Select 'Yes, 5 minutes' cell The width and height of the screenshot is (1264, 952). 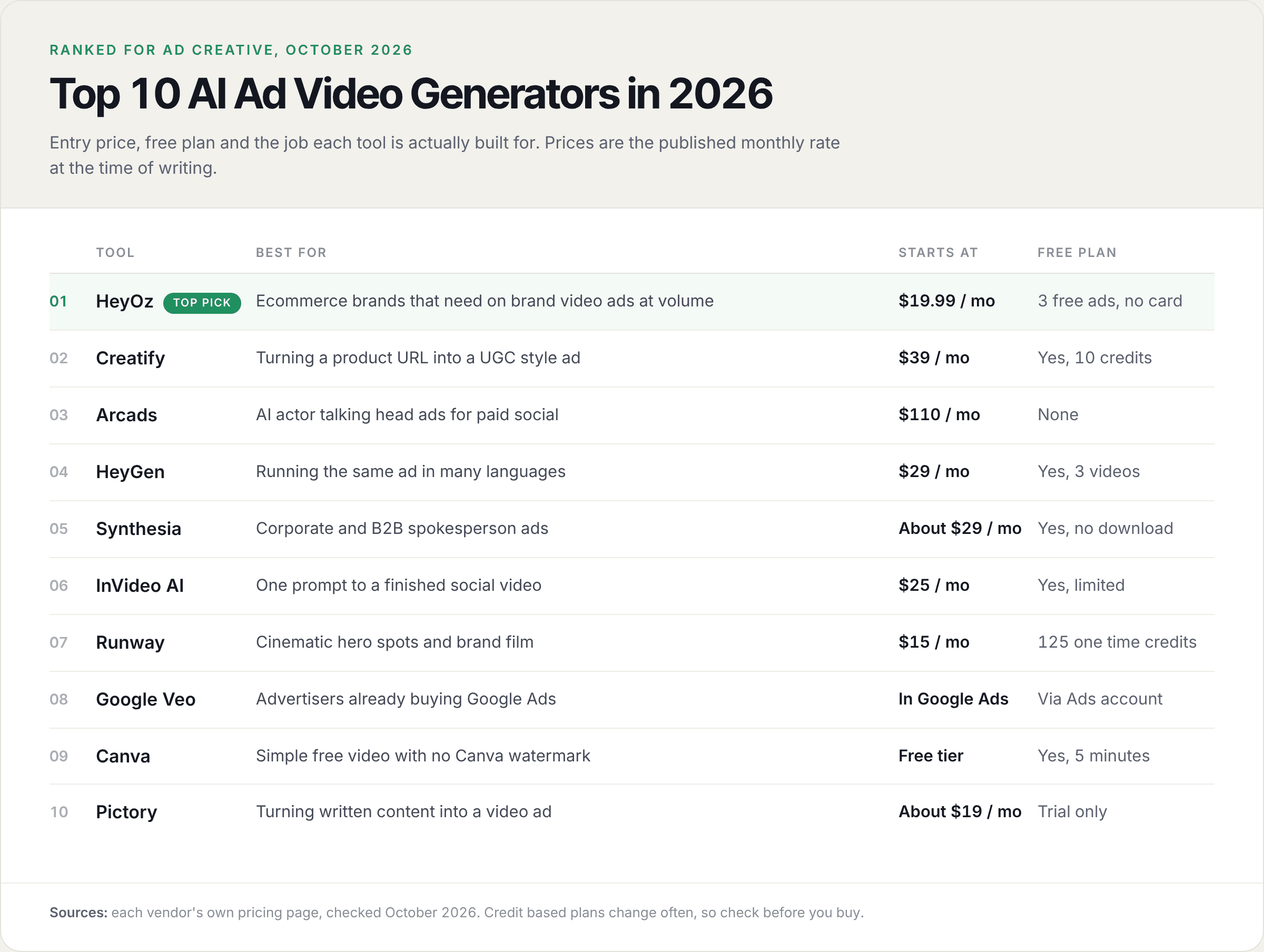point(1094,756)
